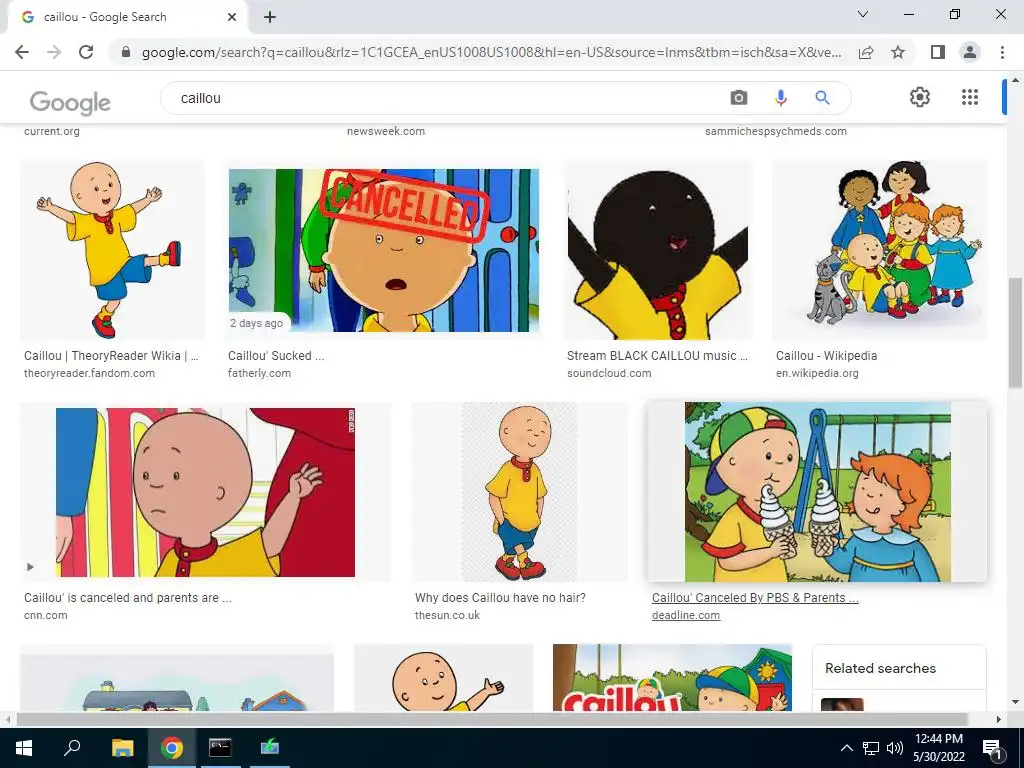This screenshot has width=1024, height=768.
Task: Open the ice cream Caillou image
Action: tap(817, 492)
